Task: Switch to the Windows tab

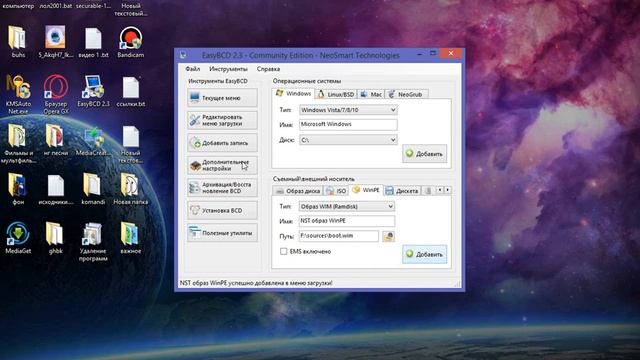Action: (x=293, y=93)
